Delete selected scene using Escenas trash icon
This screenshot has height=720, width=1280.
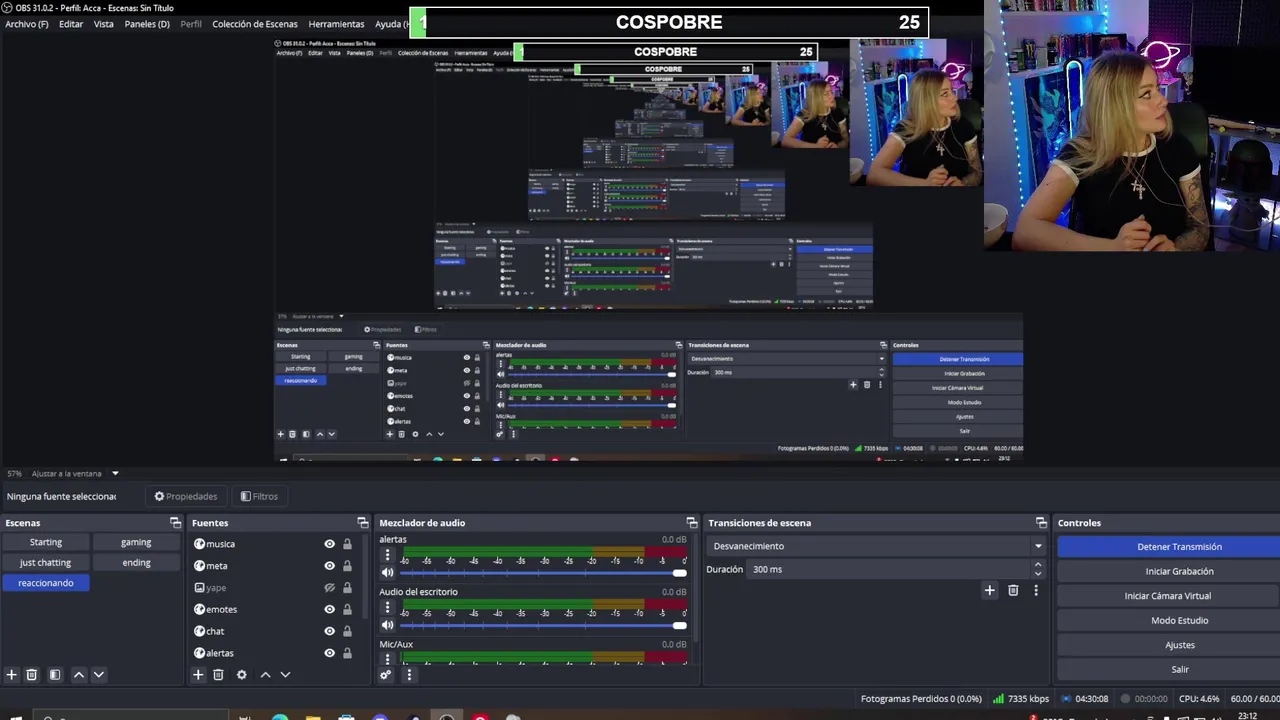32,675
